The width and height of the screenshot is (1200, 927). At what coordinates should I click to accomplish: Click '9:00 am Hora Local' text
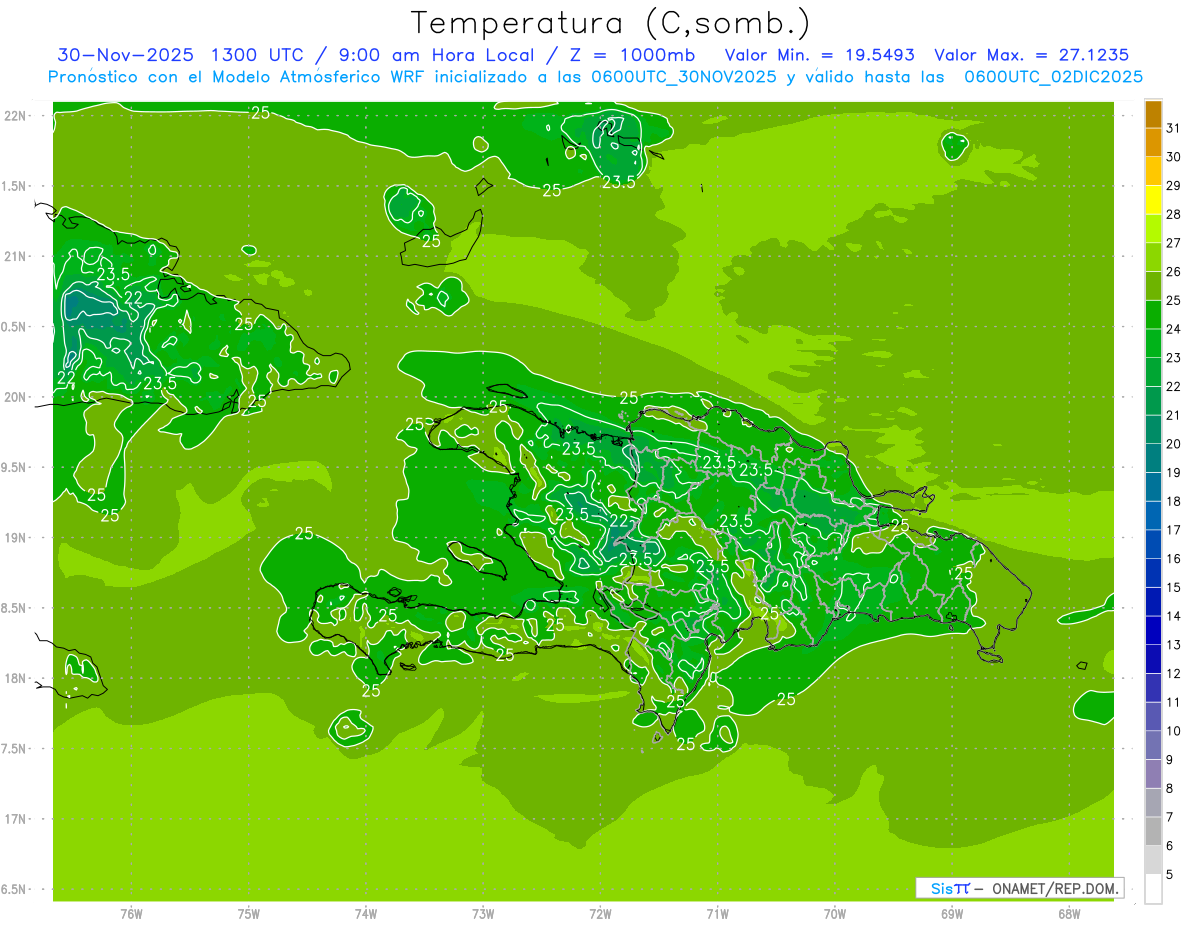click(435, 55)
